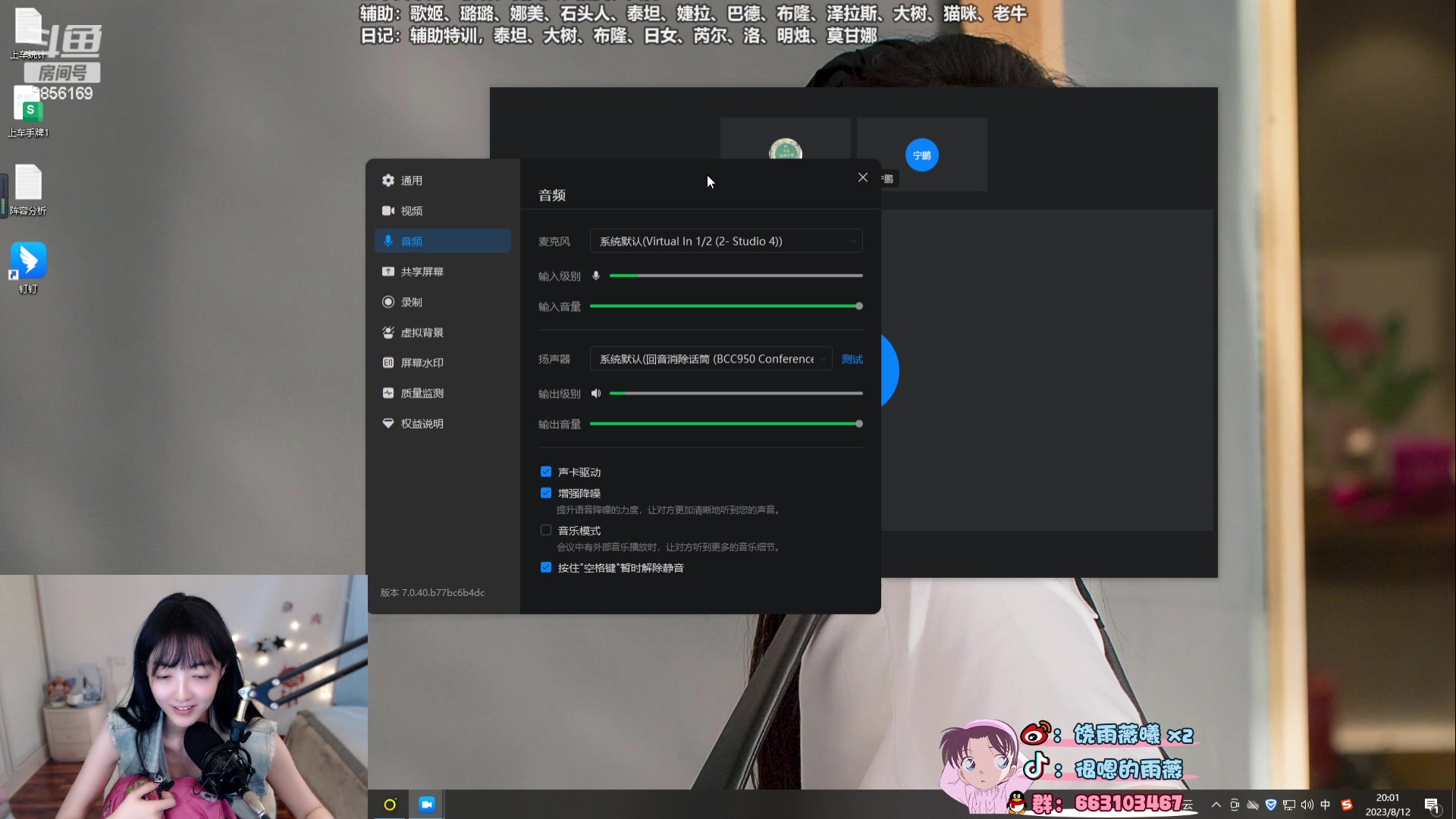Expand the 麦克风 microphone device dropdown

click(x=726, y=241)
